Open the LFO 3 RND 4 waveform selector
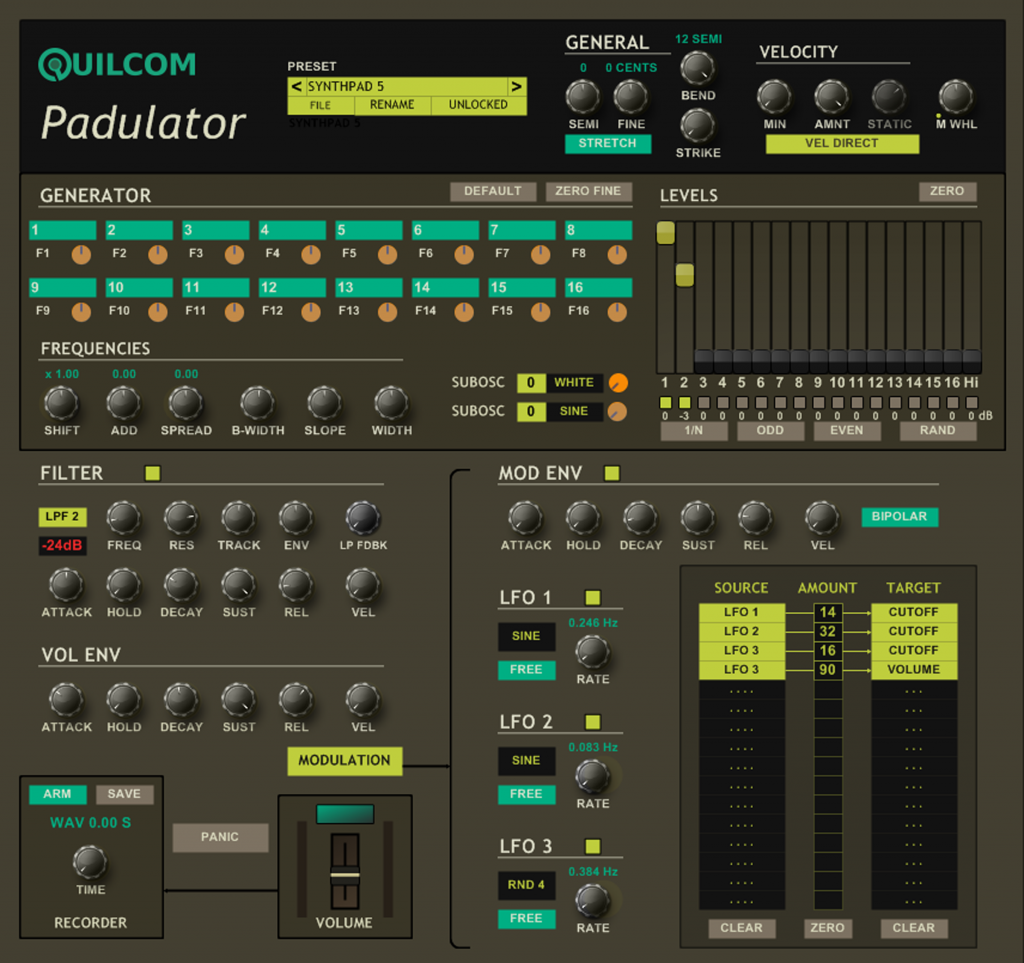Viewport: 1024px width, 963px height. click(526, 884)
